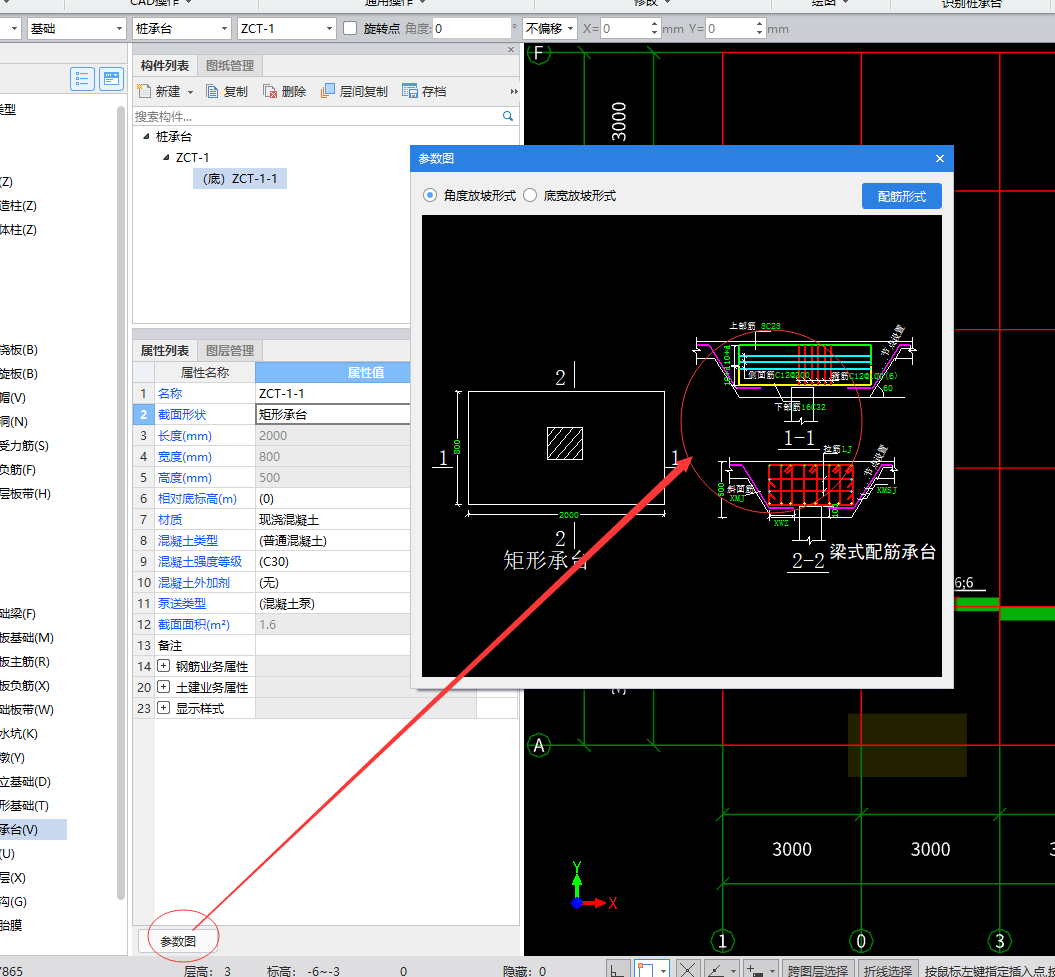Click the list view icon in left panel
Viewport: 1055px width, 977px height.
pos(82,79)
